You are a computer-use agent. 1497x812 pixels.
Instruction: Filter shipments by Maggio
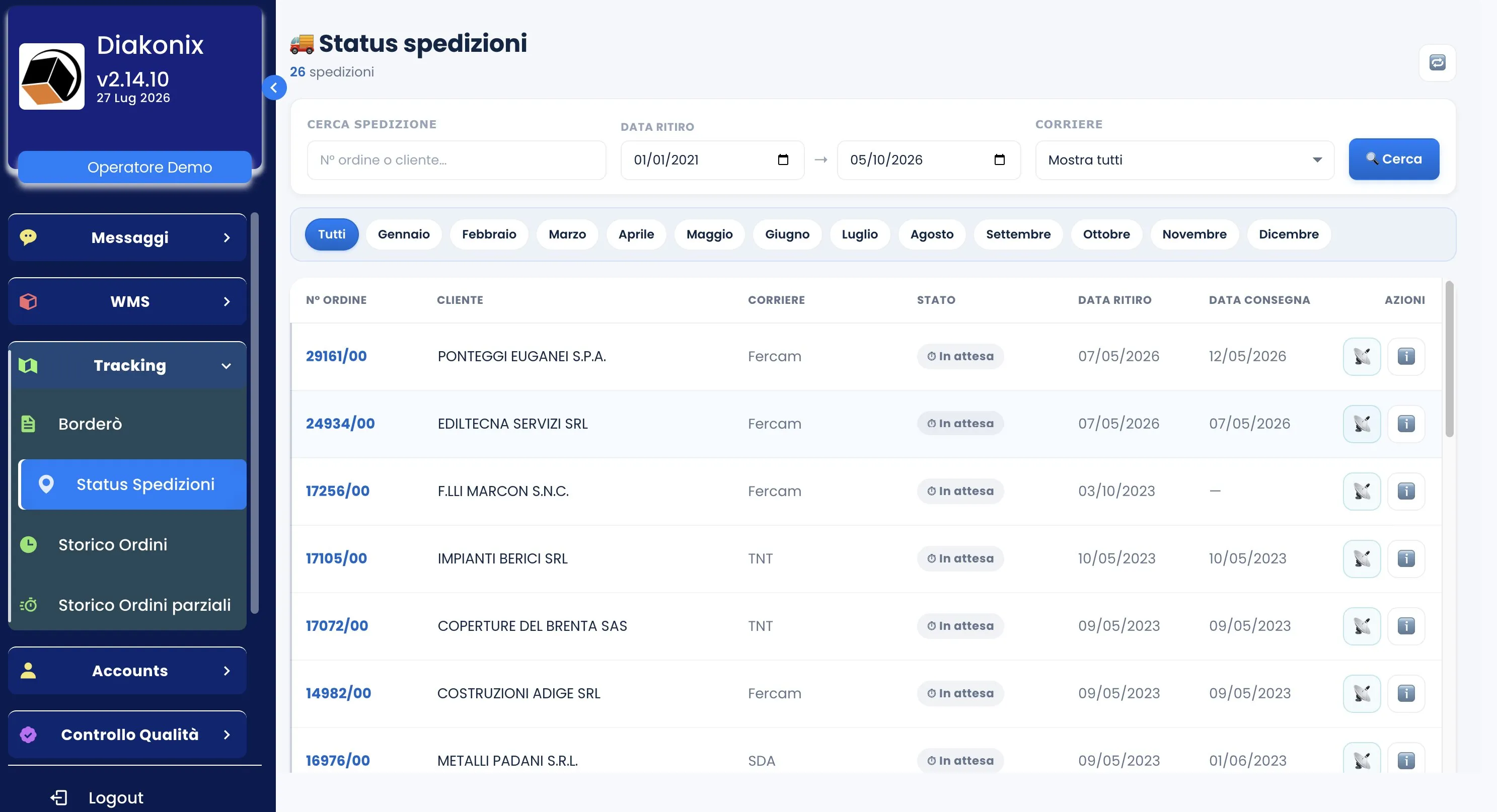tap(709, 234)
